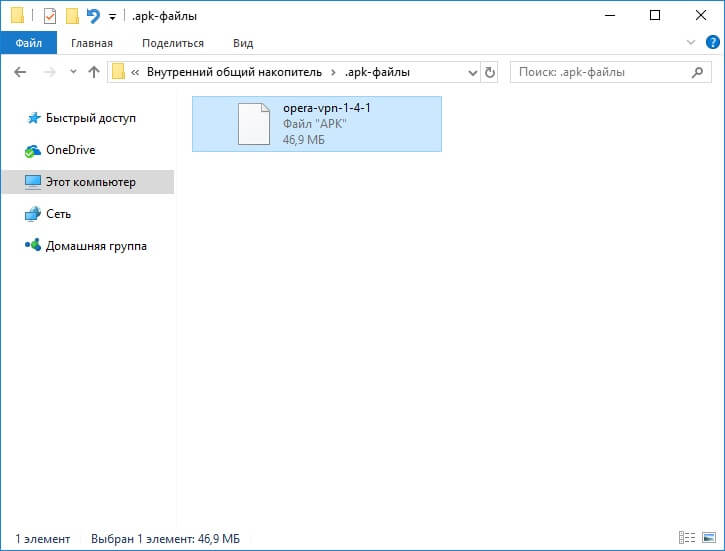Click the Сеть network icon
The width and height of the screenshot is (725, 551).
32,214
